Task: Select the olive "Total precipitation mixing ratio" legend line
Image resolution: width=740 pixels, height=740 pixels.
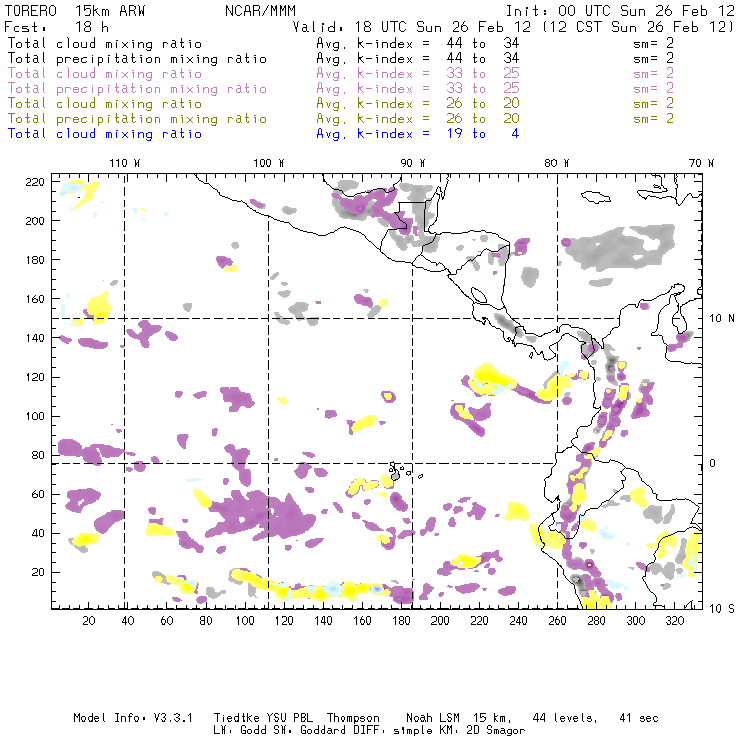Action: (x=137, y=118)
